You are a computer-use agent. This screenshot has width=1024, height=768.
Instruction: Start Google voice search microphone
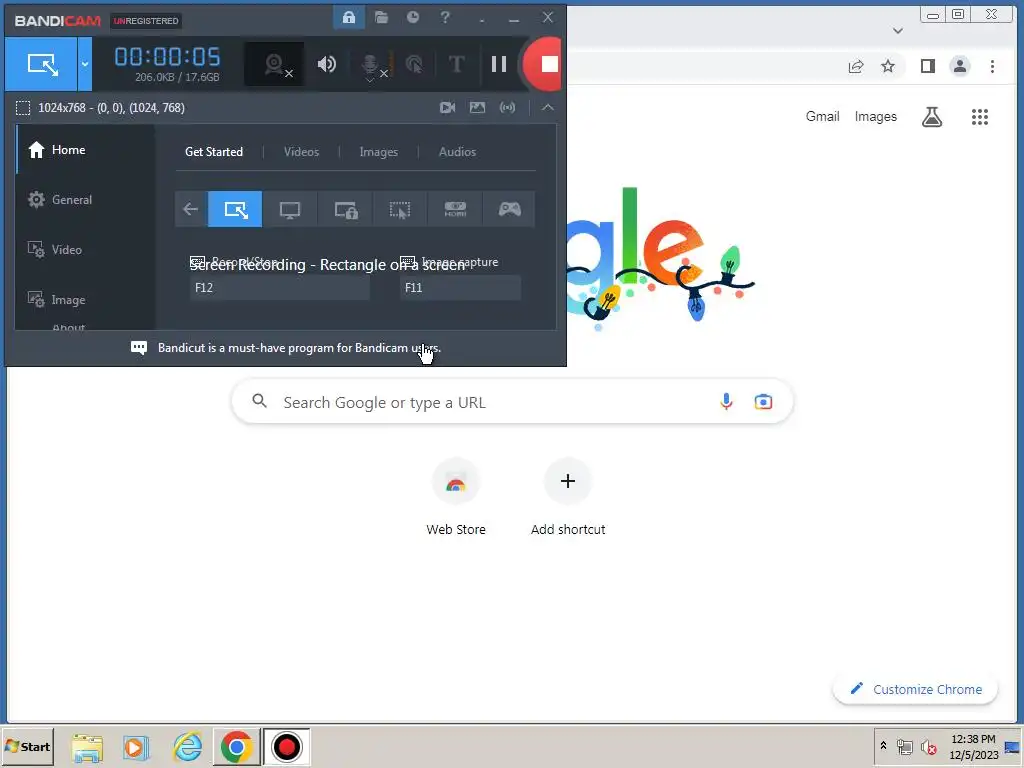(x=726, y=402)
